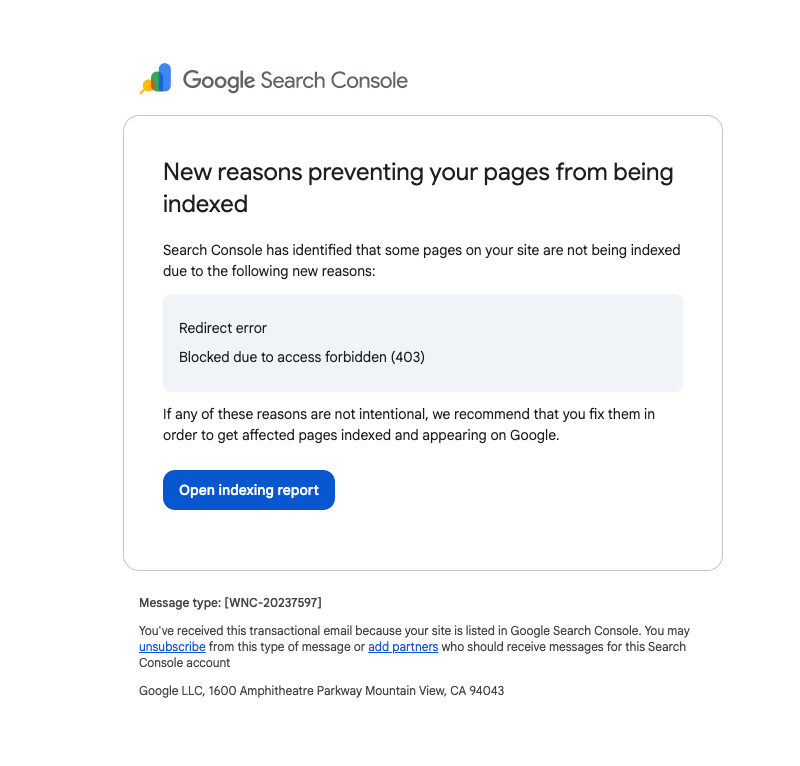
Task: Click the yellow bar of the logo icon
Action: (148, 85)
